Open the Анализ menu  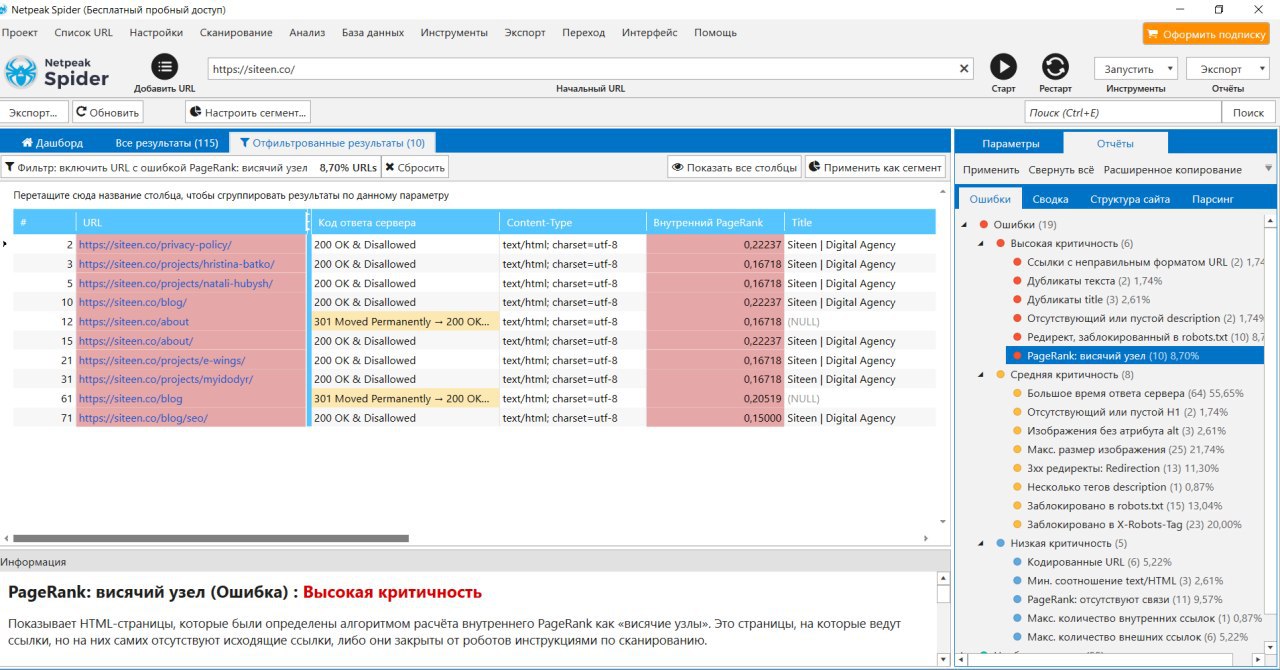(307, 32)
